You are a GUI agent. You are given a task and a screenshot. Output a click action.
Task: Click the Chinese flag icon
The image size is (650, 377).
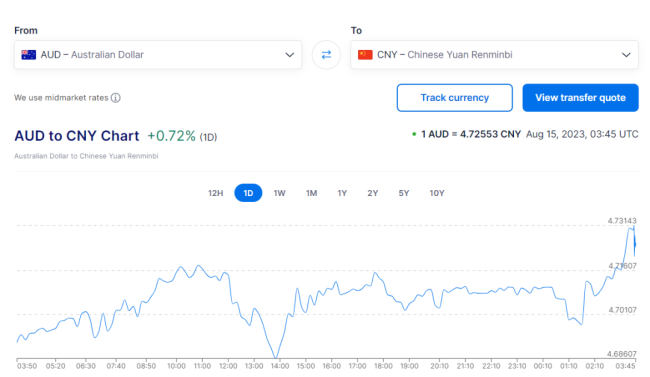click(365, 55)
